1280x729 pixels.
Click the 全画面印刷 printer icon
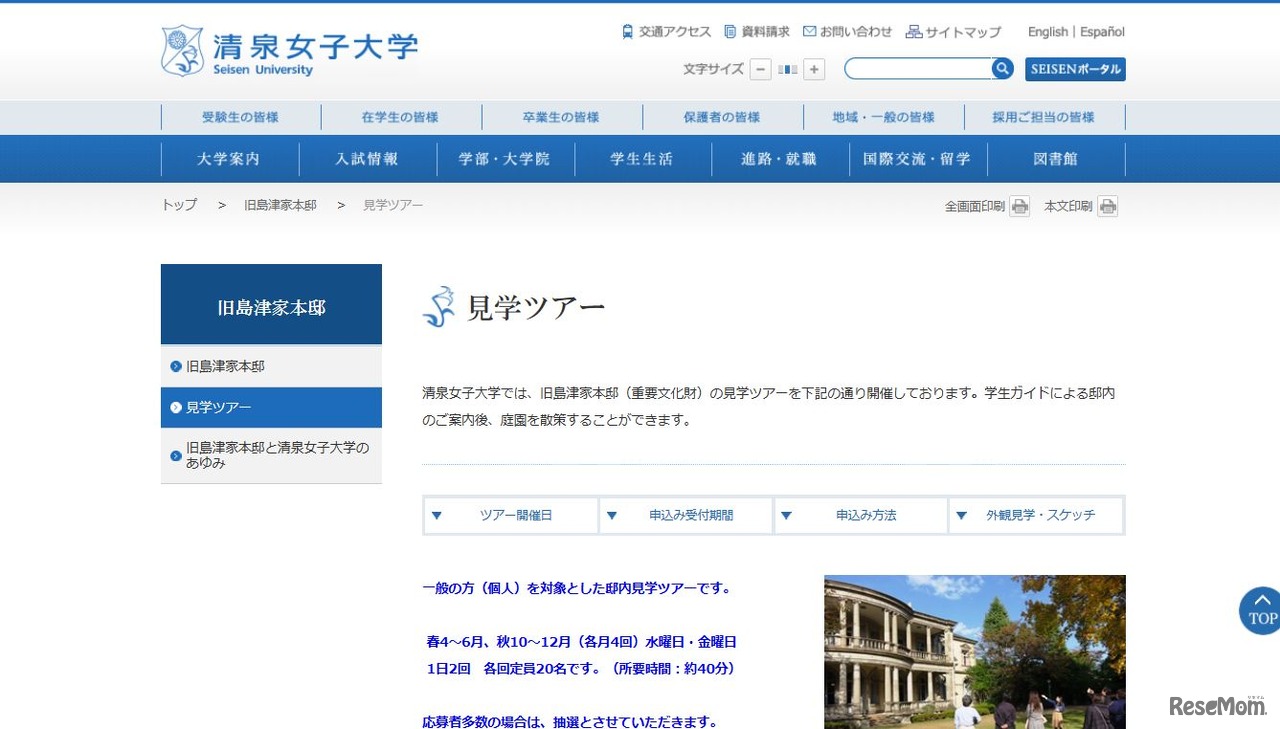1019,206
